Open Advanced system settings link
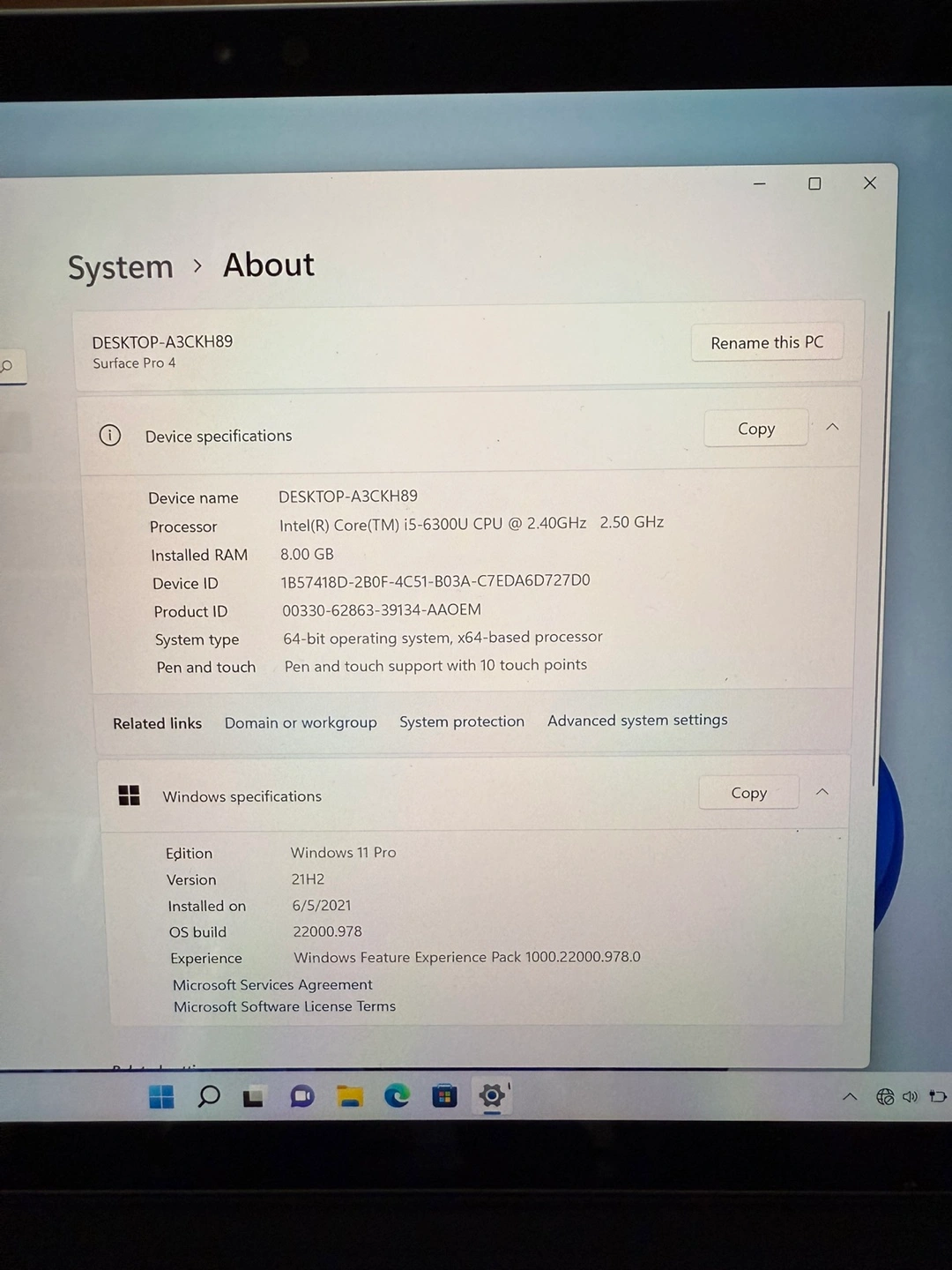Screen dimensions: 952x1270 coord(637,720)
